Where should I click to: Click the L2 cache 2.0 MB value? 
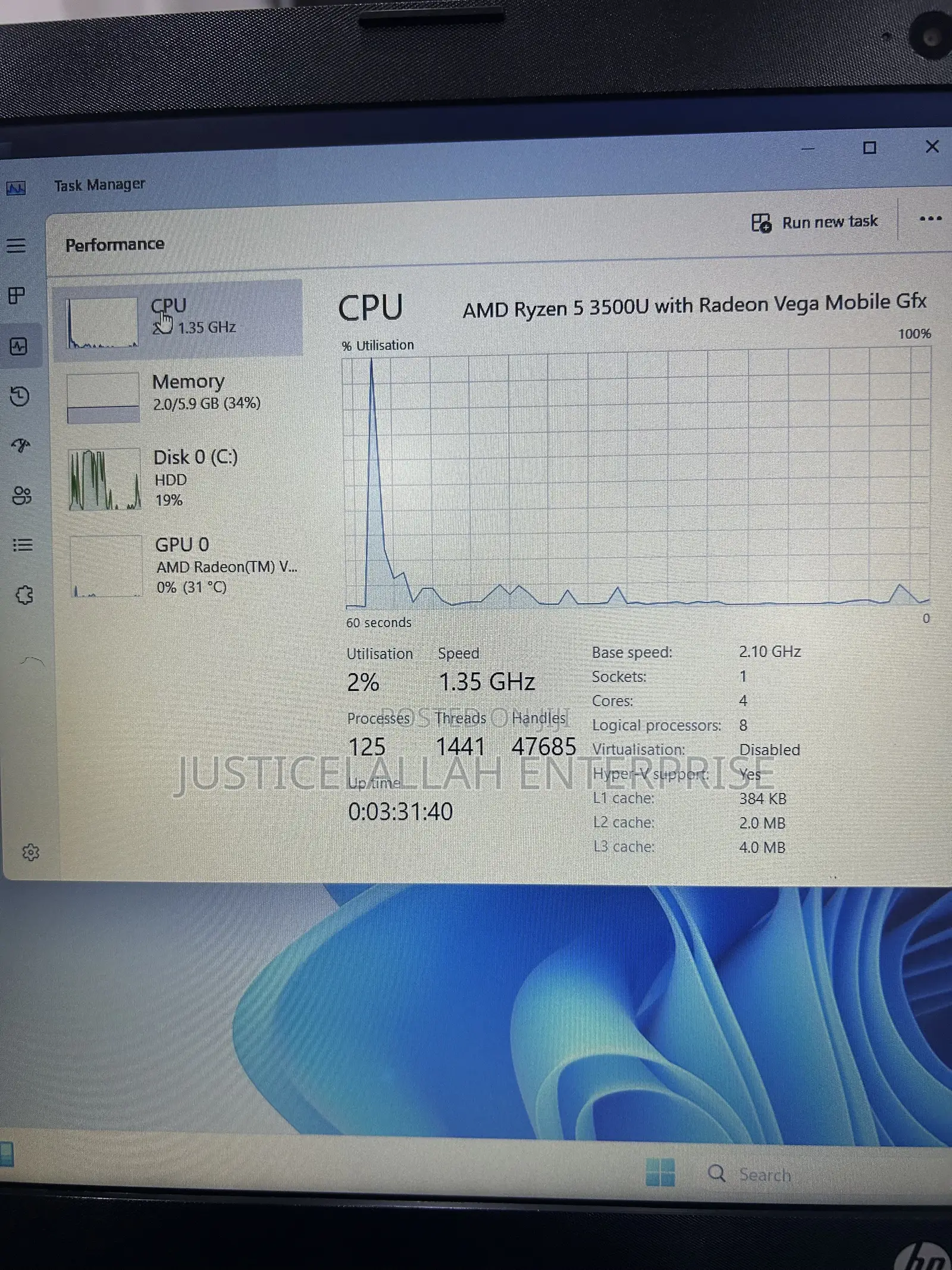762,823
